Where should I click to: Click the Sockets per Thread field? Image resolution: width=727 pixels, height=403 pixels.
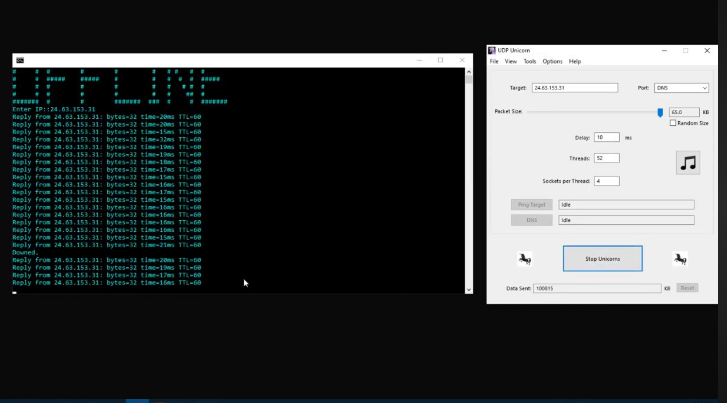tap(606, 181)
